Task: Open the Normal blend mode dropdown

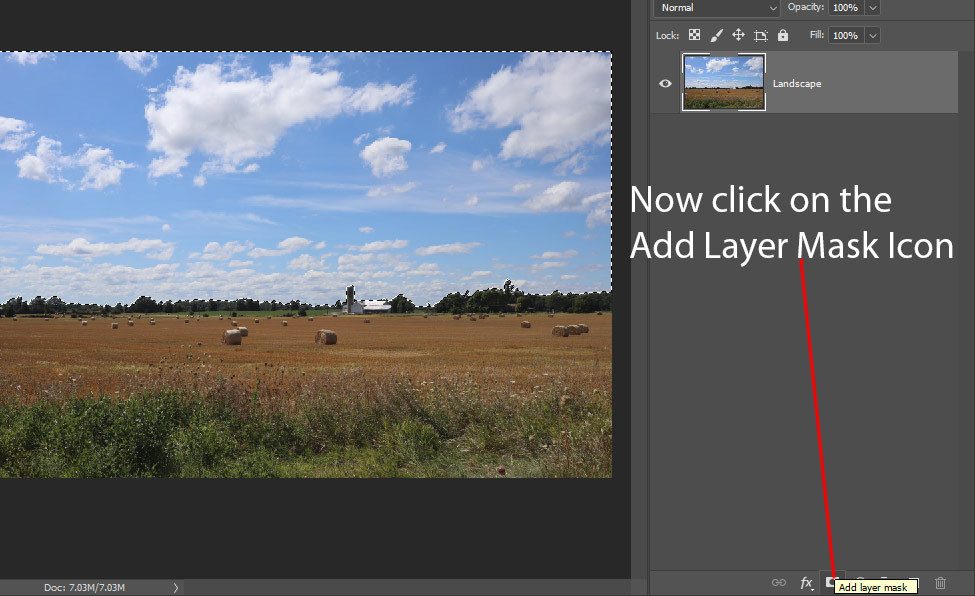Action: (716, 8)
